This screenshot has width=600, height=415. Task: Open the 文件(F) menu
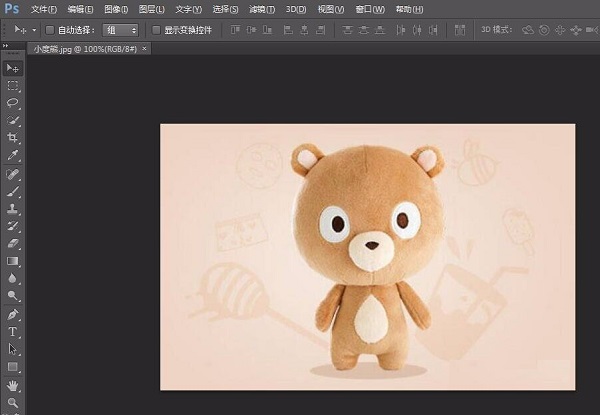pyautogui.click(x=43, y=9)
